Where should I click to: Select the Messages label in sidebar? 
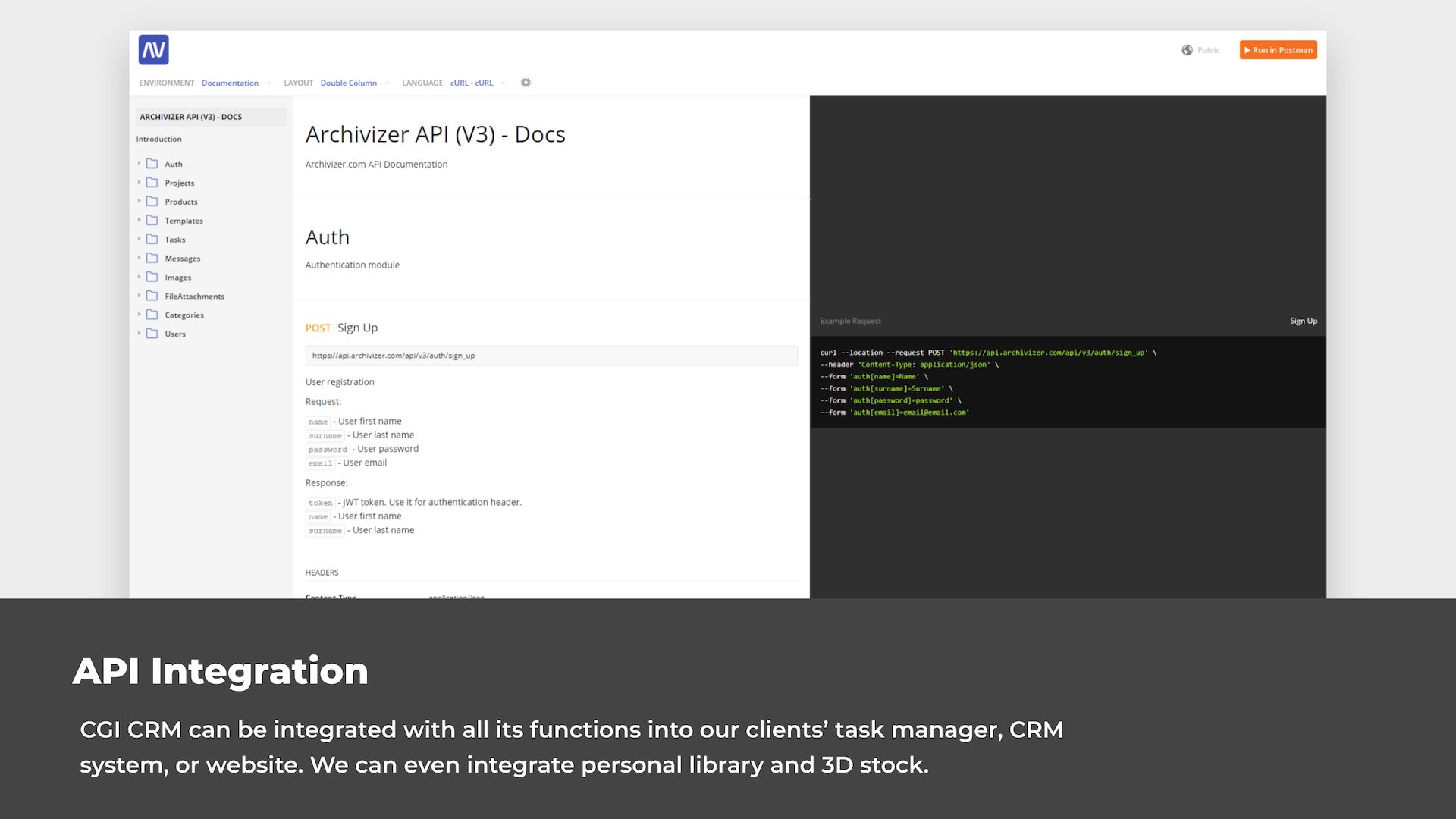pyautogui.click(x=183, y=259)
